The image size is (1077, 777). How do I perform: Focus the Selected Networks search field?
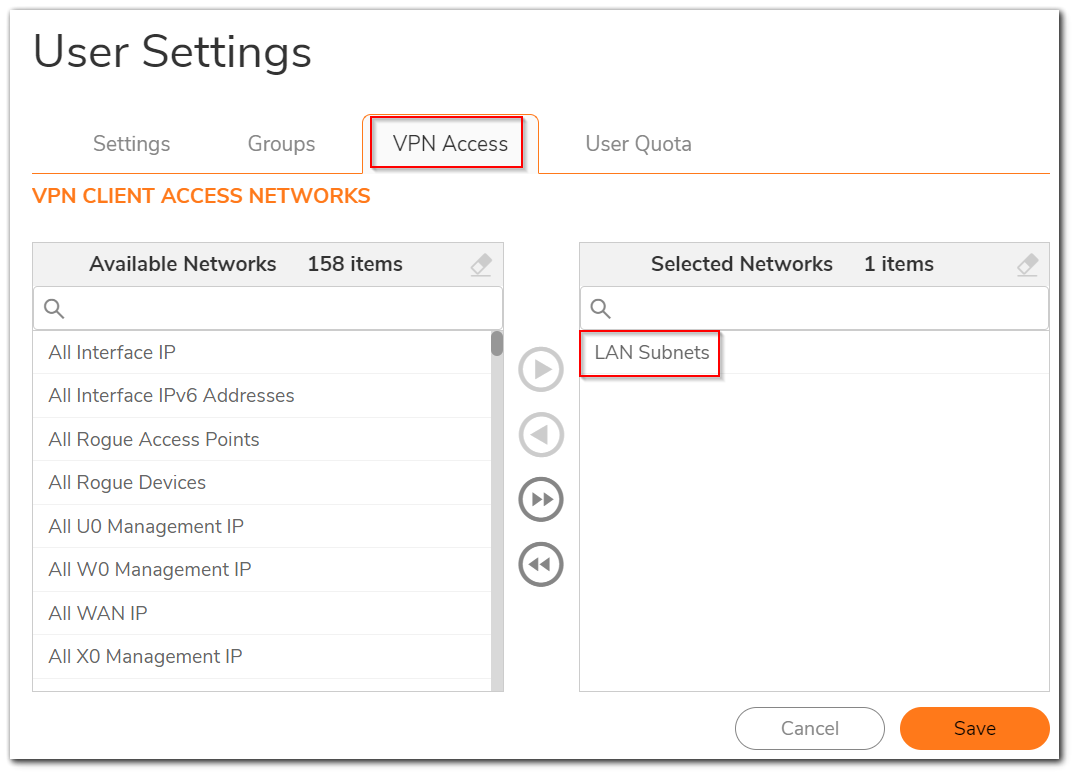click(825, 309)
